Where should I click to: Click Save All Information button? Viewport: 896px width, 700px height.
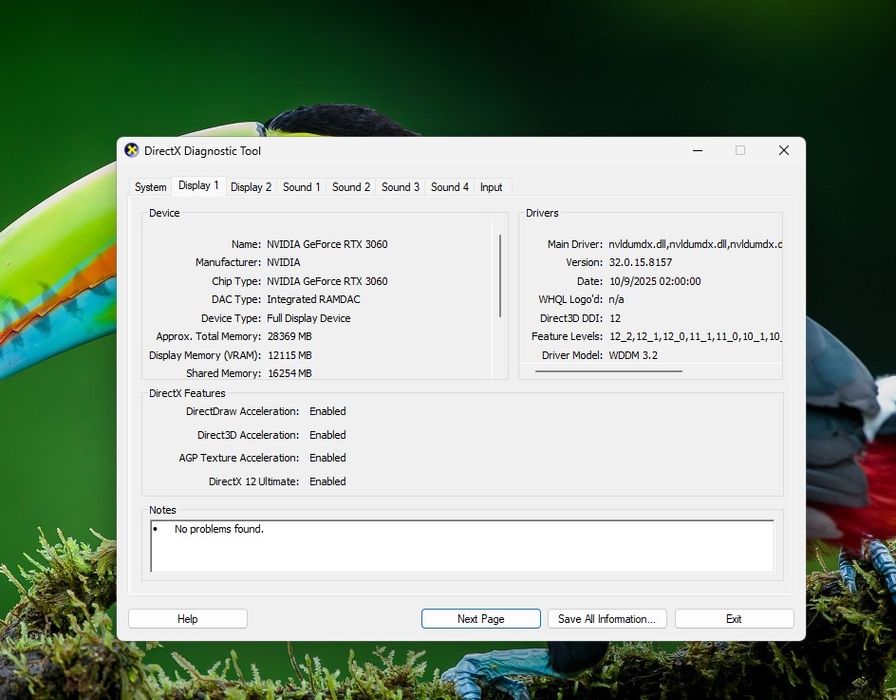coord(607,619)
